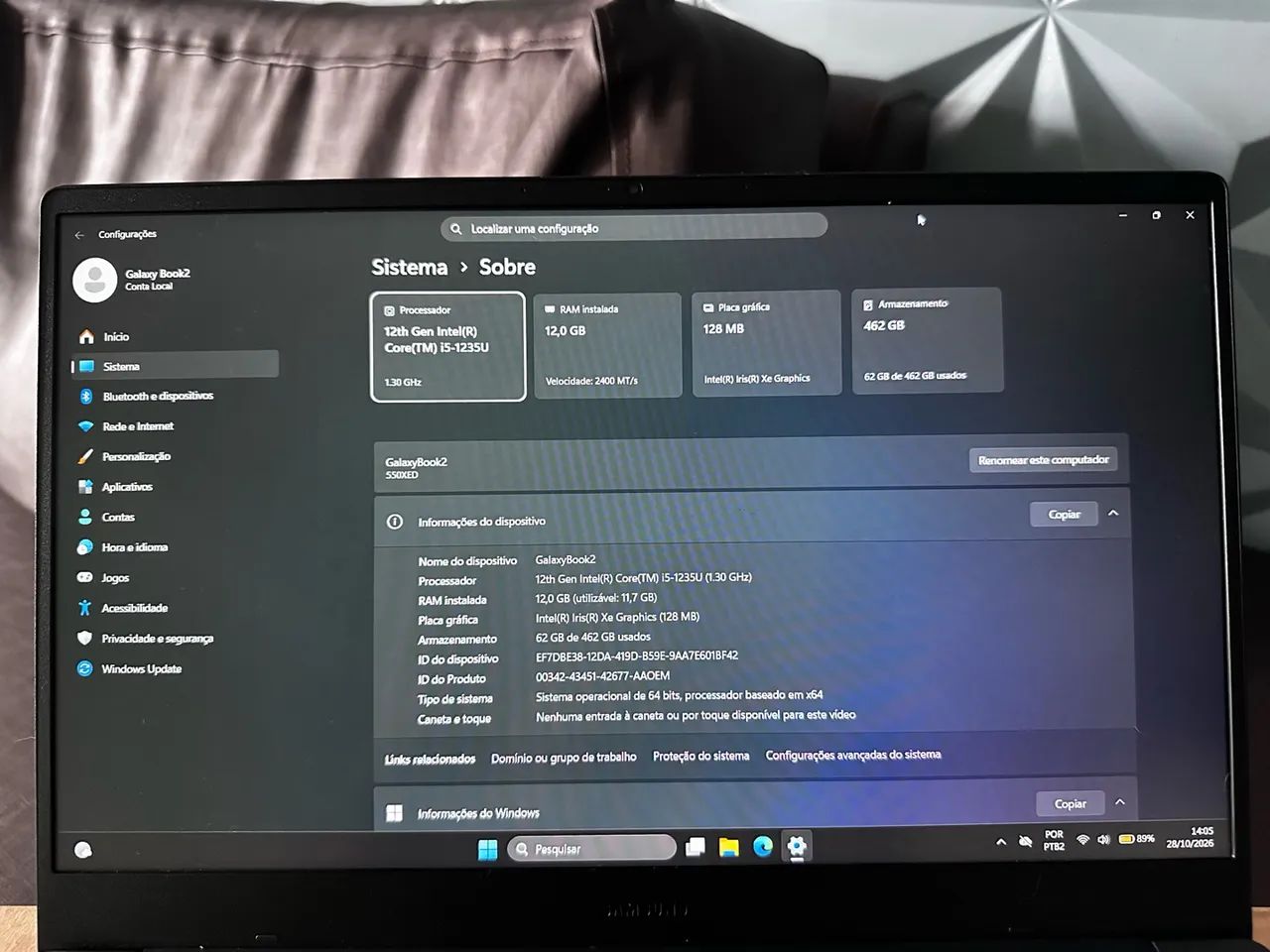
Task: Click the Windows Update sync icon
Action: 85,669
